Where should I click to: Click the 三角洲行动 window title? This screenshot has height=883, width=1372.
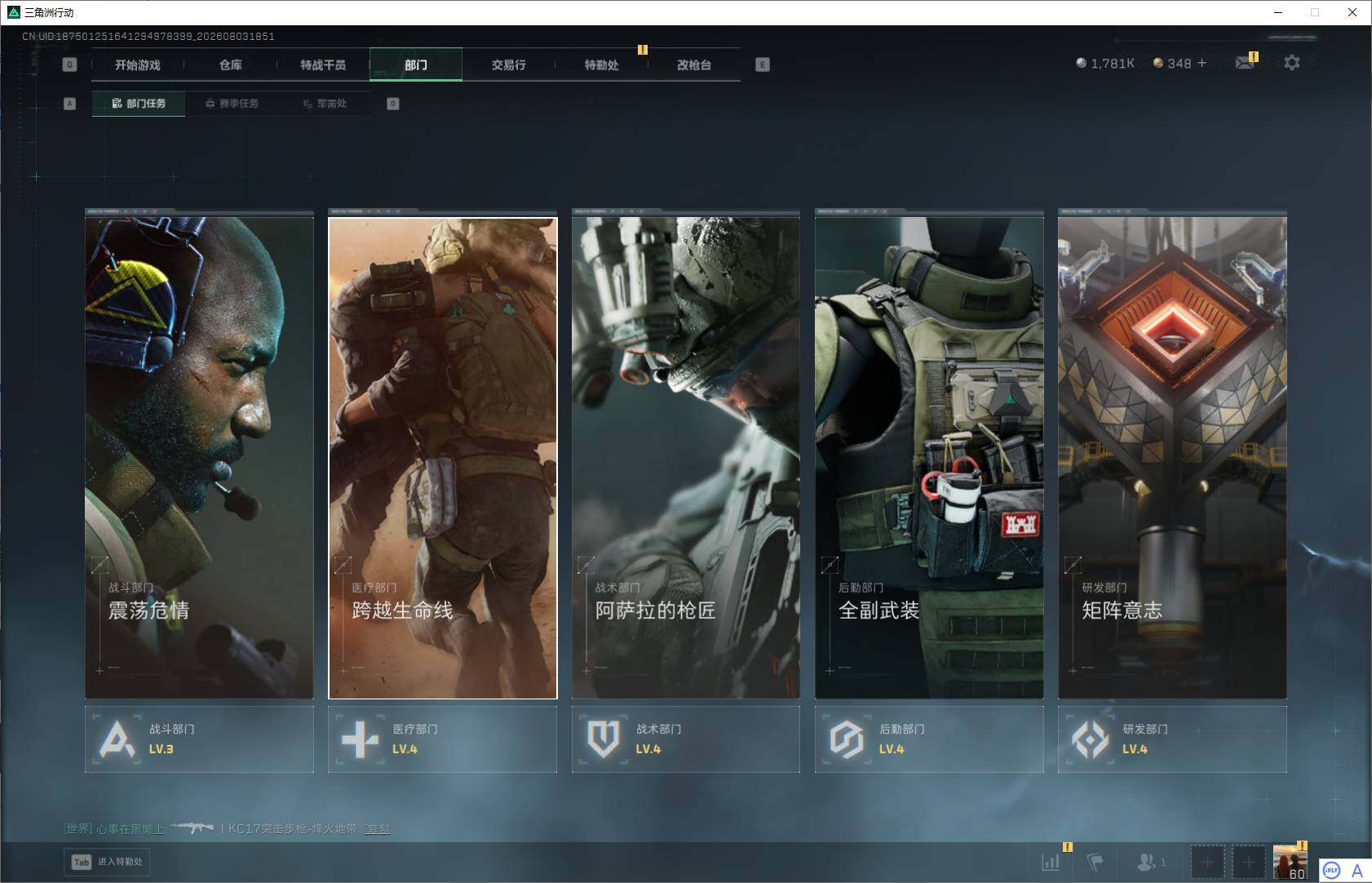click(49, 12)
